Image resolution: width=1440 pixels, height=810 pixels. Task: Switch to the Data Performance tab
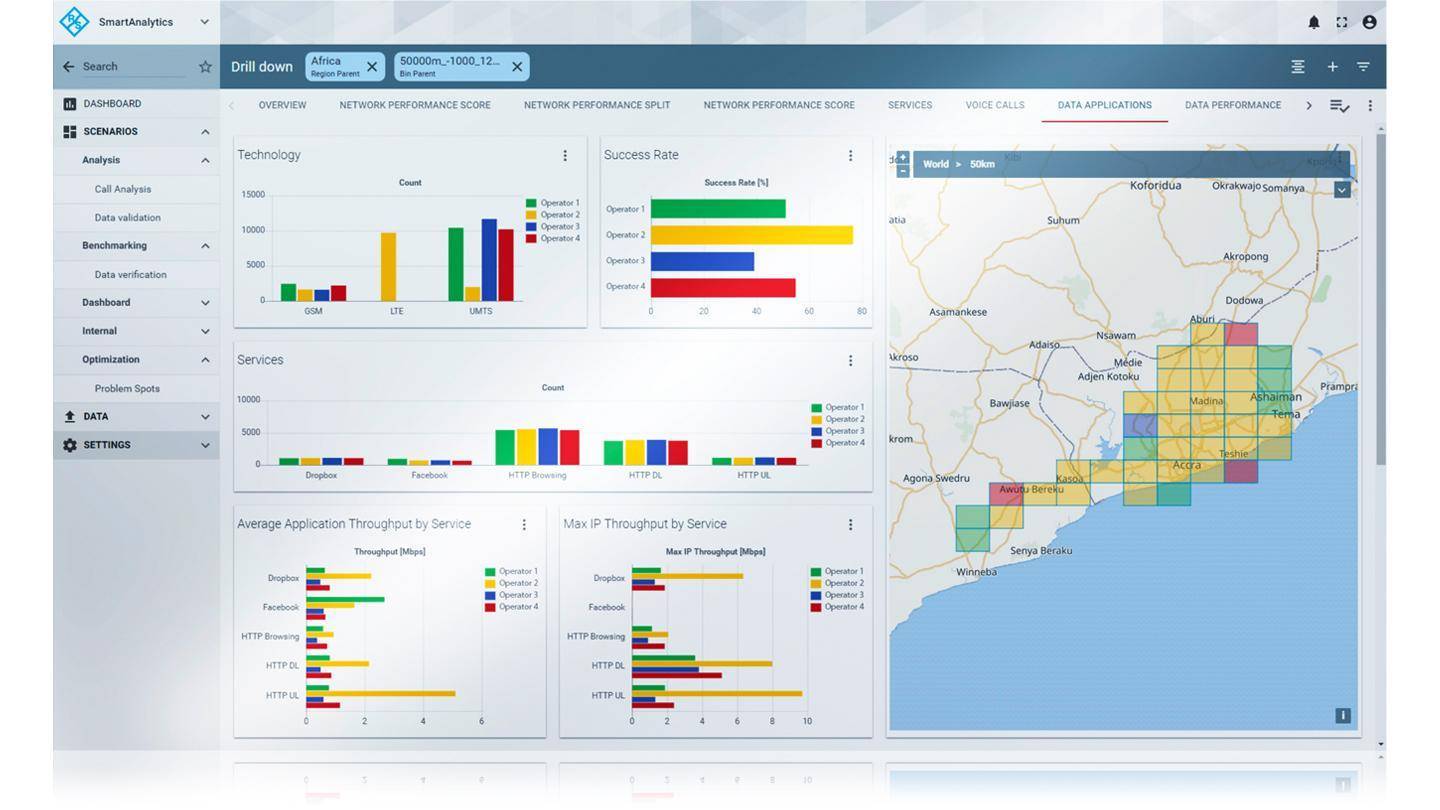[1232, 105]
